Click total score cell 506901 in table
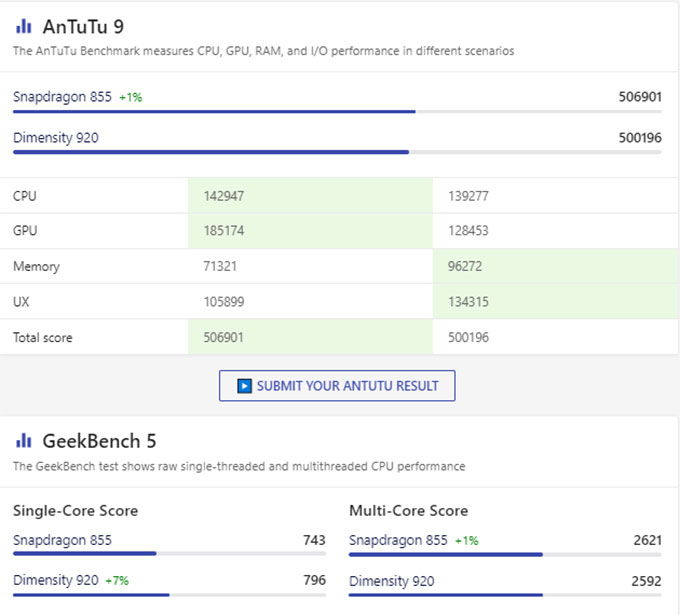This screenshot has width=680, height=615. pyautogui.click(x=224, y=337)
